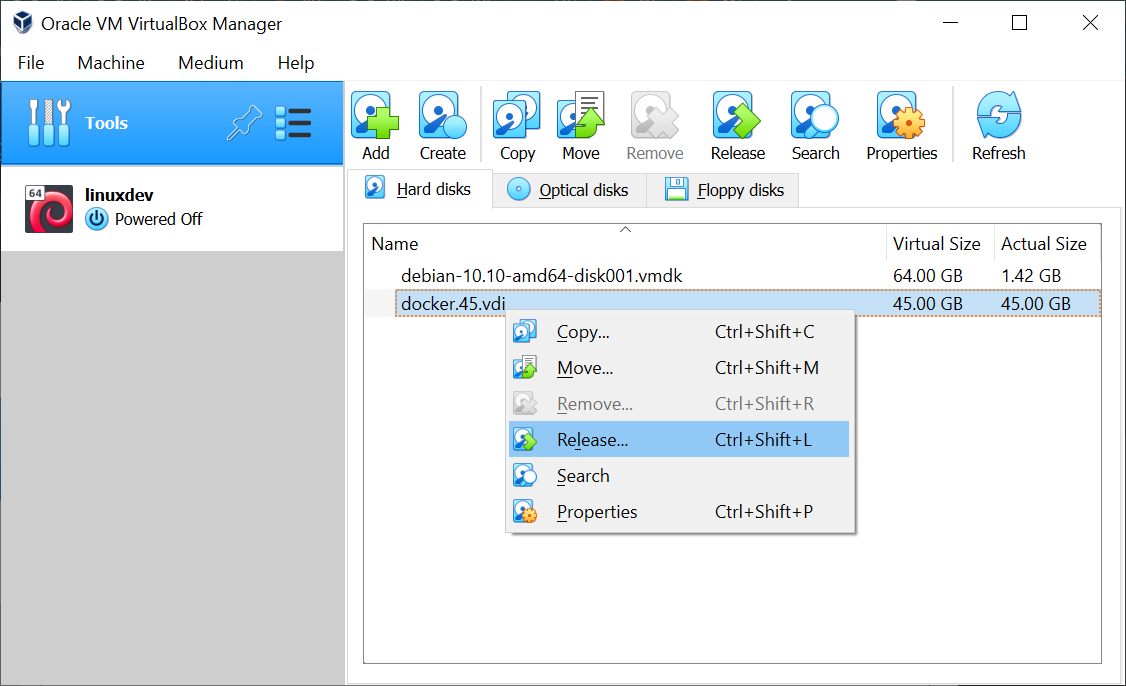Click the Optical disks disc icon

[518, 190]
